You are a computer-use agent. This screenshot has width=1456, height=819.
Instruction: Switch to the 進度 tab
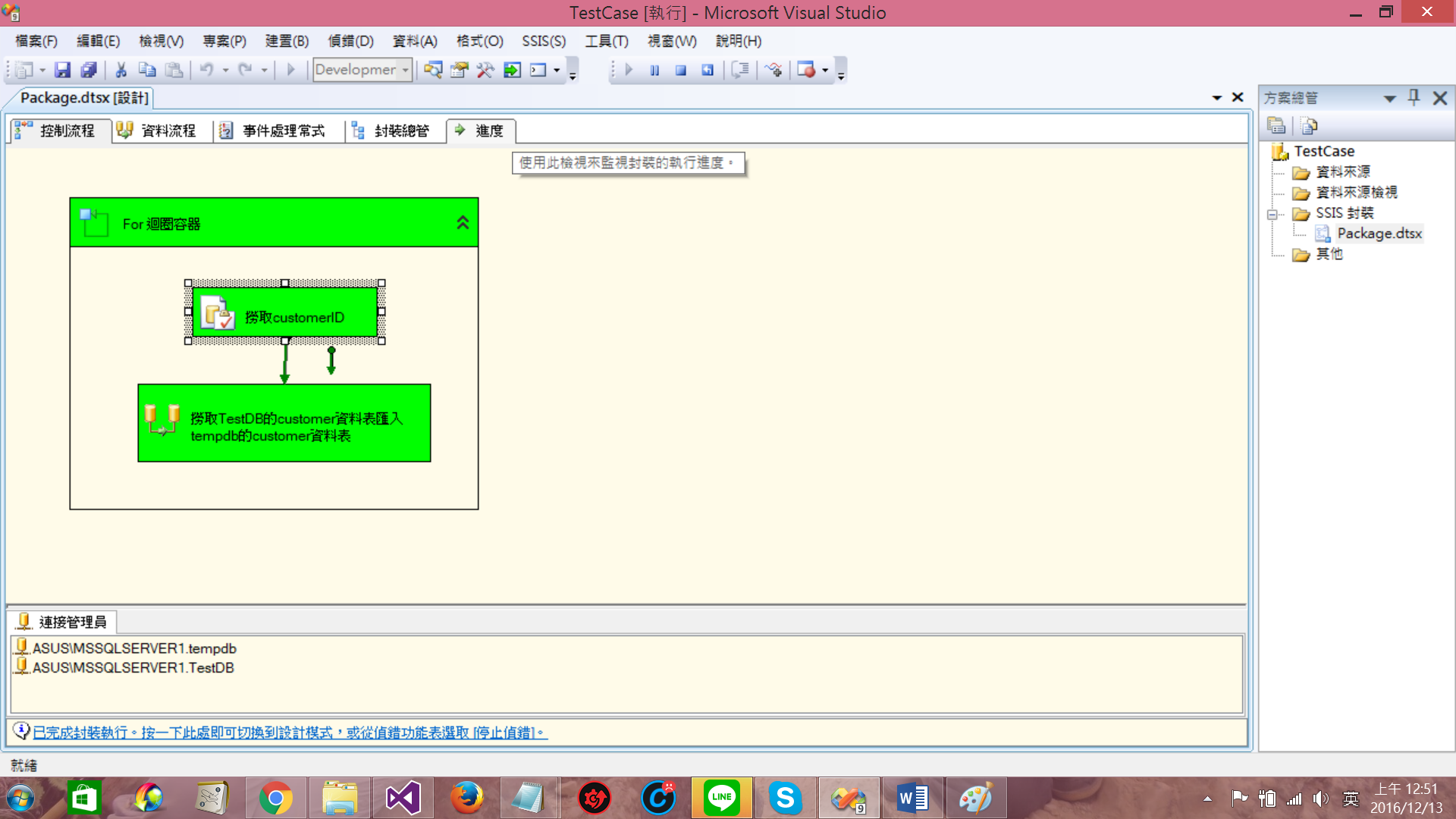point(481,130)
